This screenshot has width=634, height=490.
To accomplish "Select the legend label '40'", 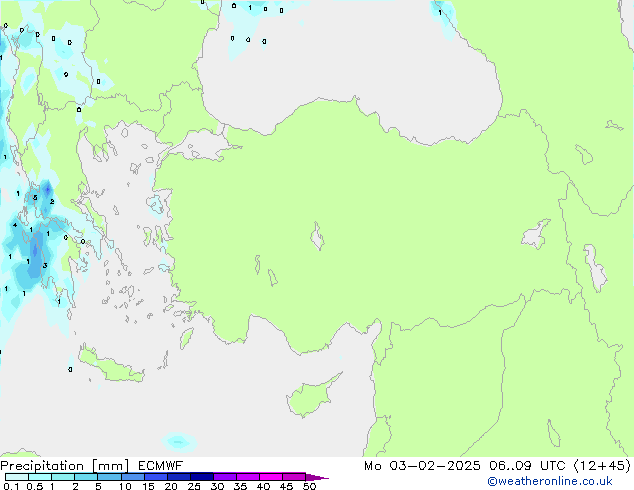I will pyautogui.click(x=263, y=486).
